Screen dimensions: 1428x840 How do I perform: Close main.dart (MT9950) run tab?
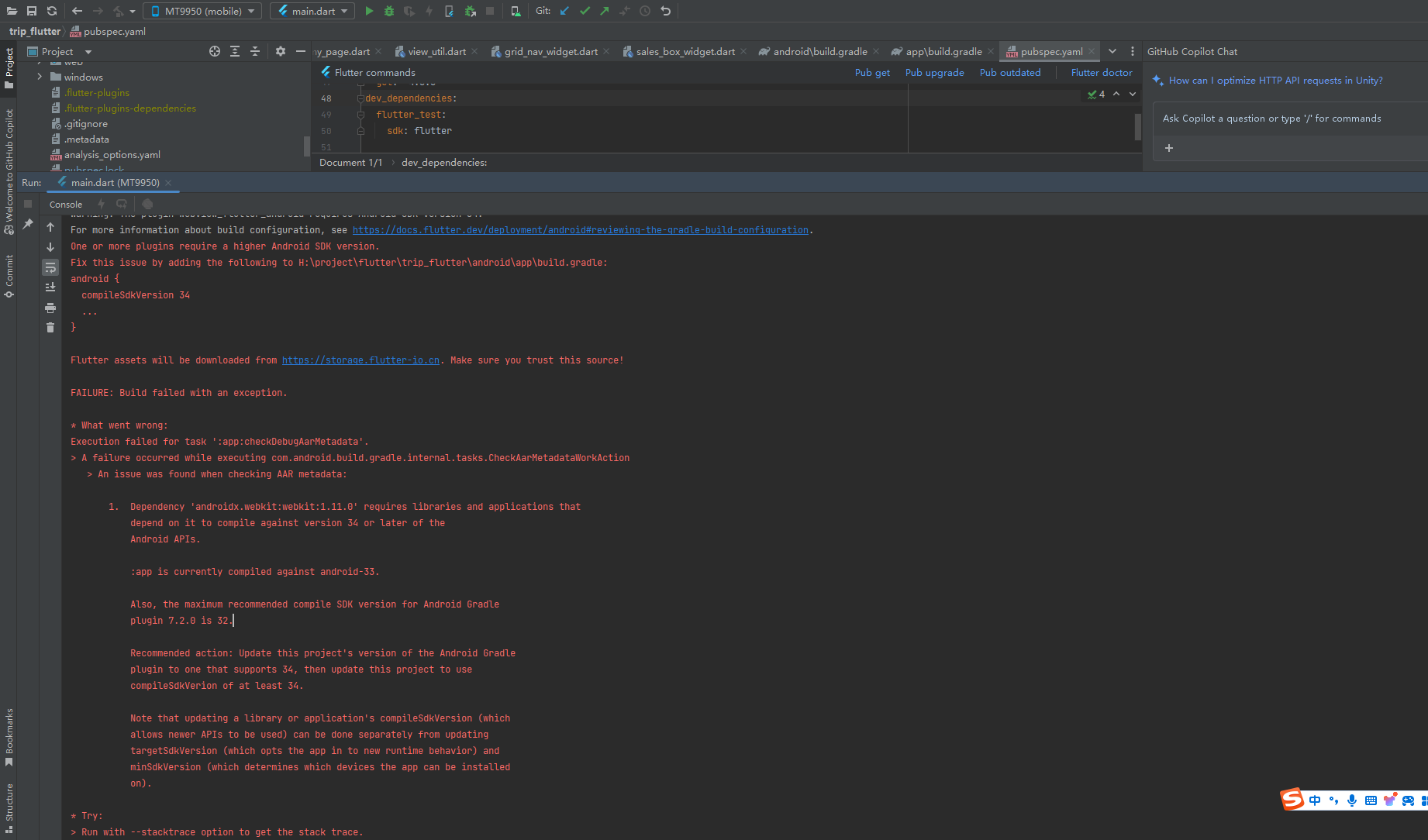point(168,183)
